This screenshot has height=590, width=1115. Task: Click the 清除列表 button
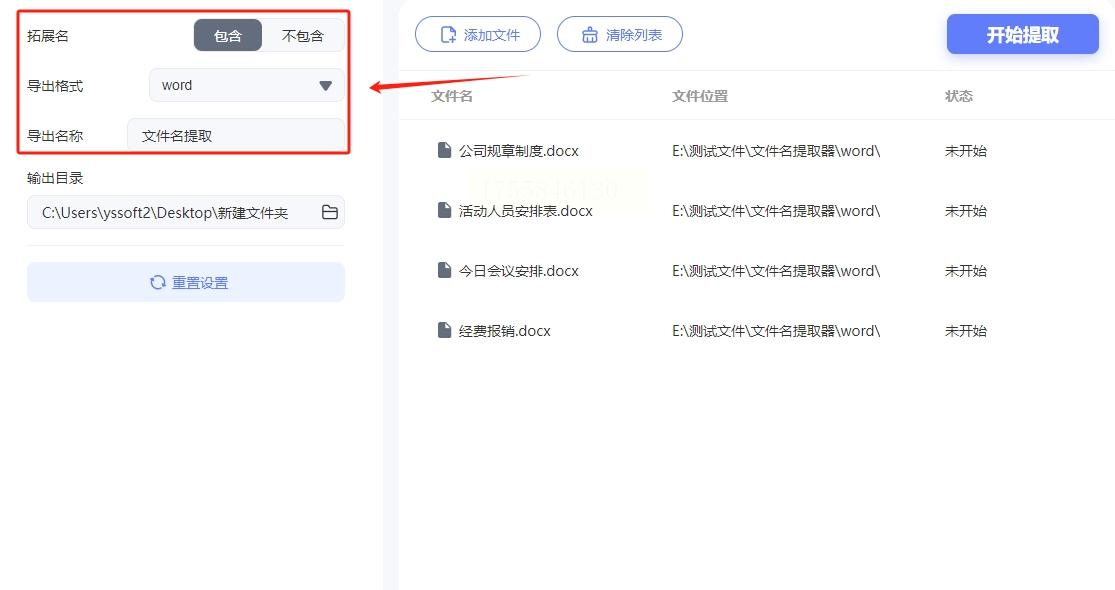tap(619, 34)
